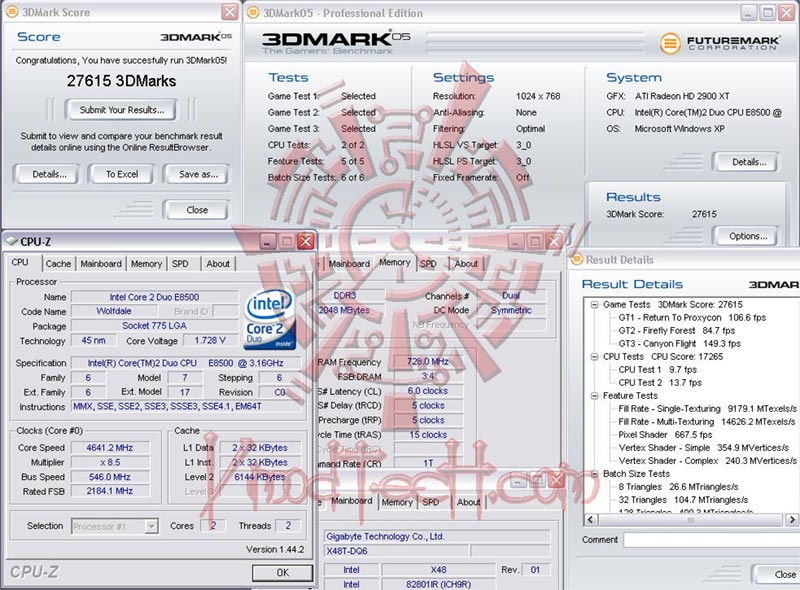The image size is (800, 590).
Task: Select CPU Test 2 13.7 fps row
Action: 660,383
